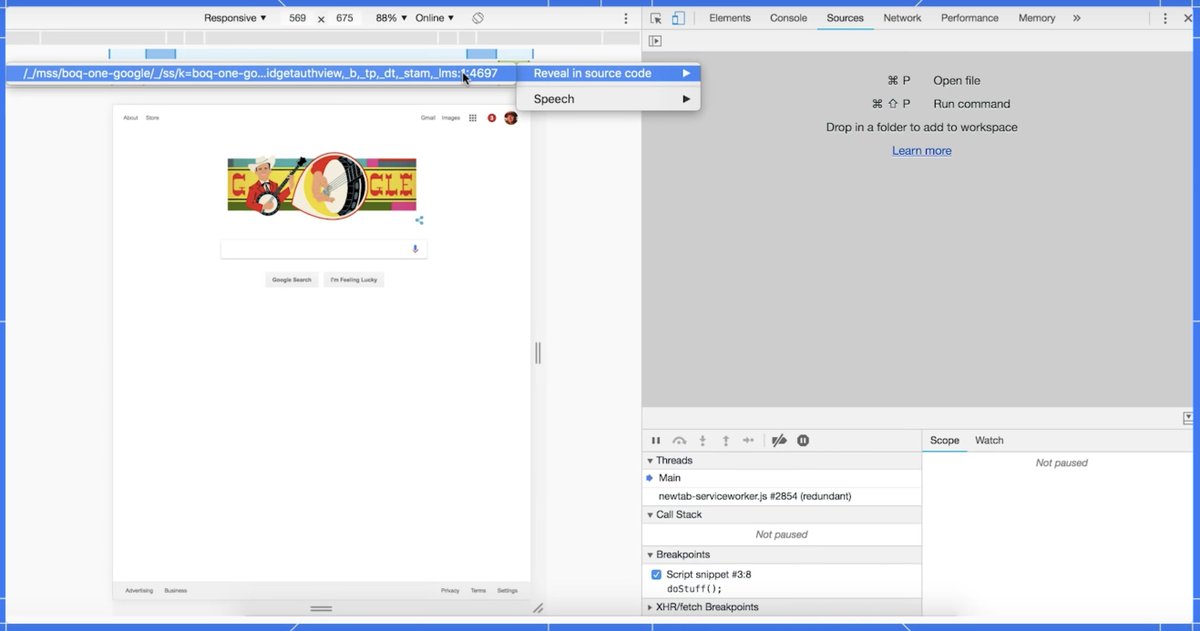
Task: Click the viewport width field 569
Action: tap(298, 18)
